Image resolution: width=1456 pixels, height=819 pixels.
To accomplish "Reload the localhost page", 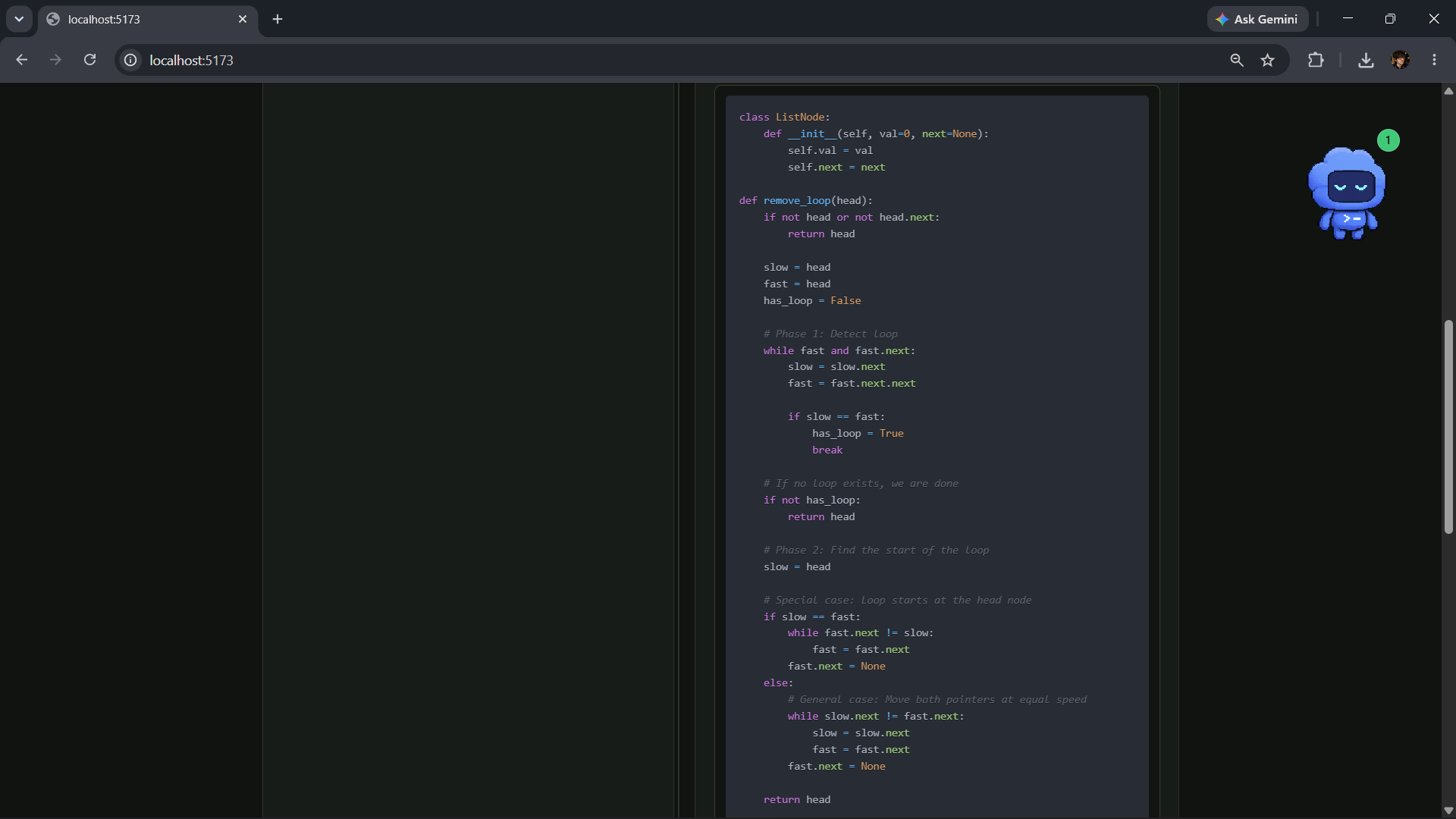I will (89, 60).
